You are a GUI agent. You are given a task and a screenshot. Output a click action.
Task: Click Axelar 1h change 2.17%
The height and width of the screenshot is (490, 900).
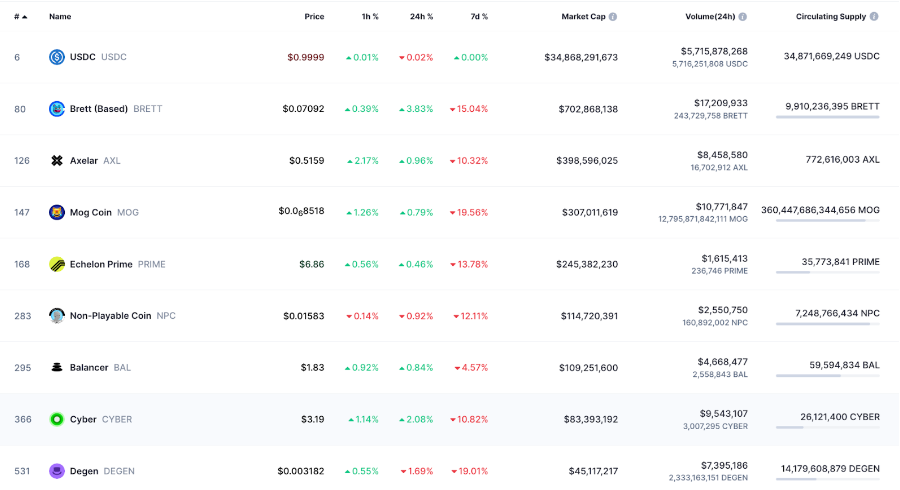tap(363, 161)
